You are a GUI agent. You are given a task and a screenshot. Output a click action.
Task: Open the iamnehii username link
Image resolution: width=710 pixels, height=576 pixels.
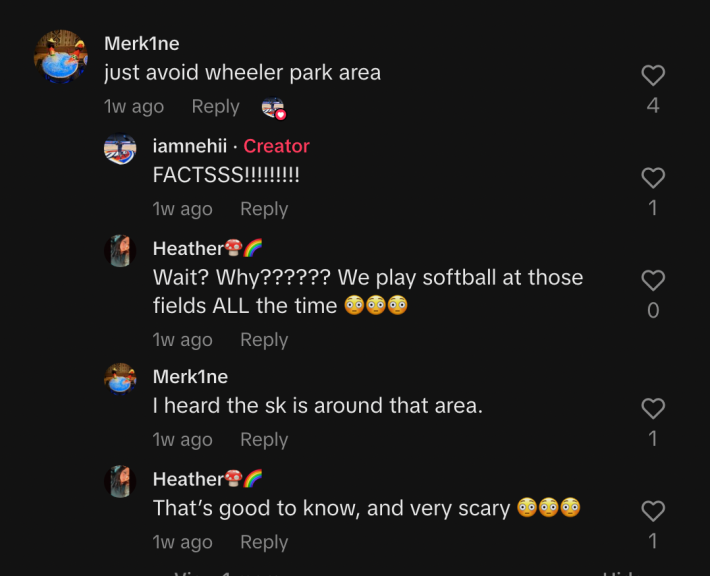(x=190, y=146)
